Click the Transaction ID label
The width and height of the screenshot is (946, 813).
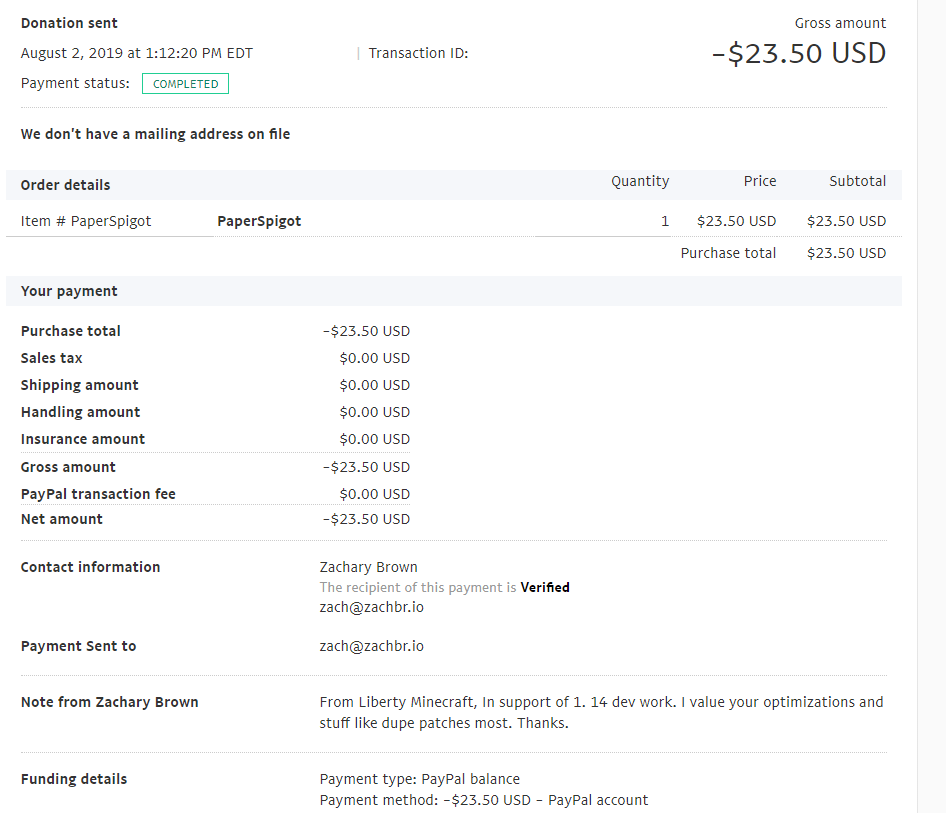(x=418, y=53)
